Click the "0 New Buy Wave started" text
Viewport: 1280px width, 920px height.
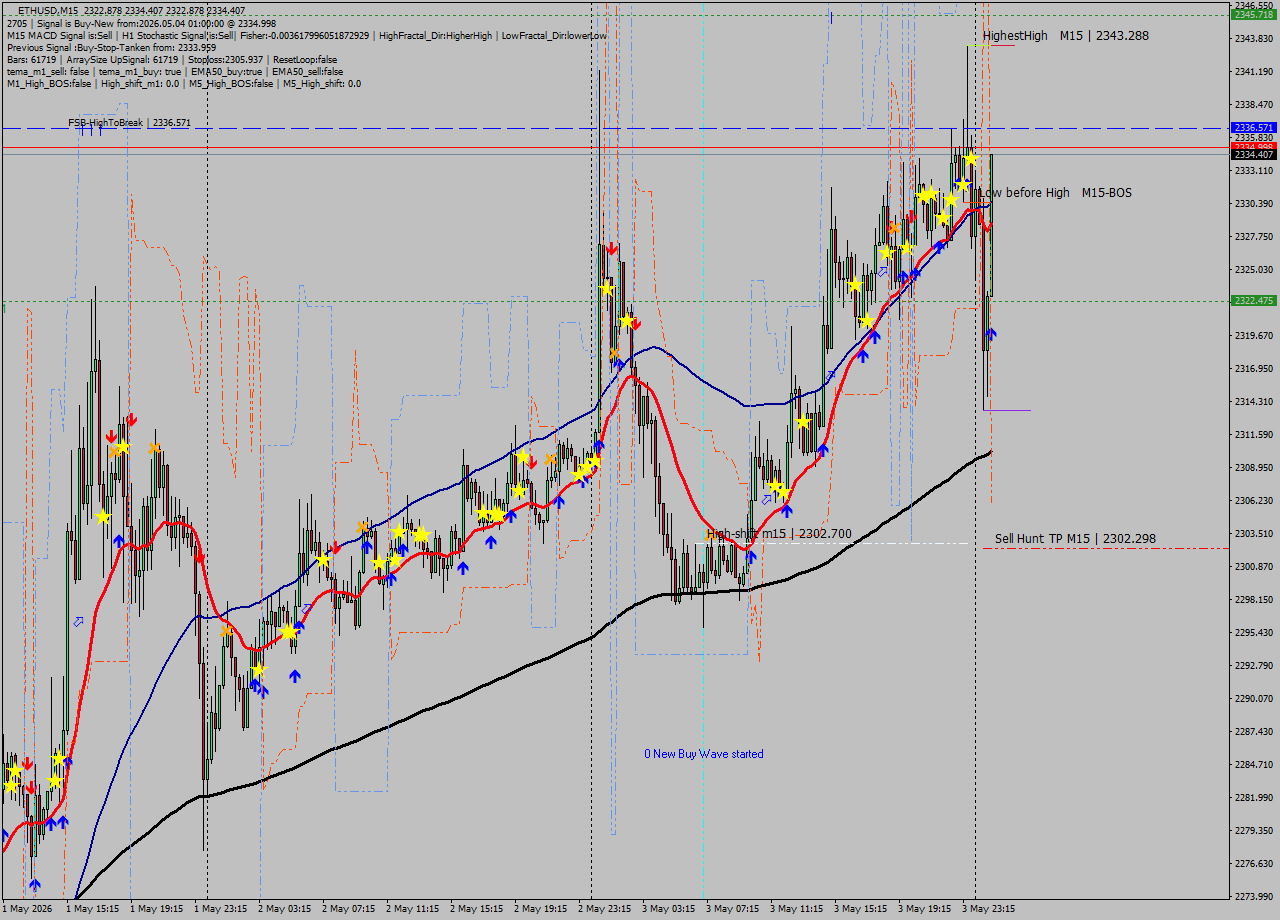704,754
